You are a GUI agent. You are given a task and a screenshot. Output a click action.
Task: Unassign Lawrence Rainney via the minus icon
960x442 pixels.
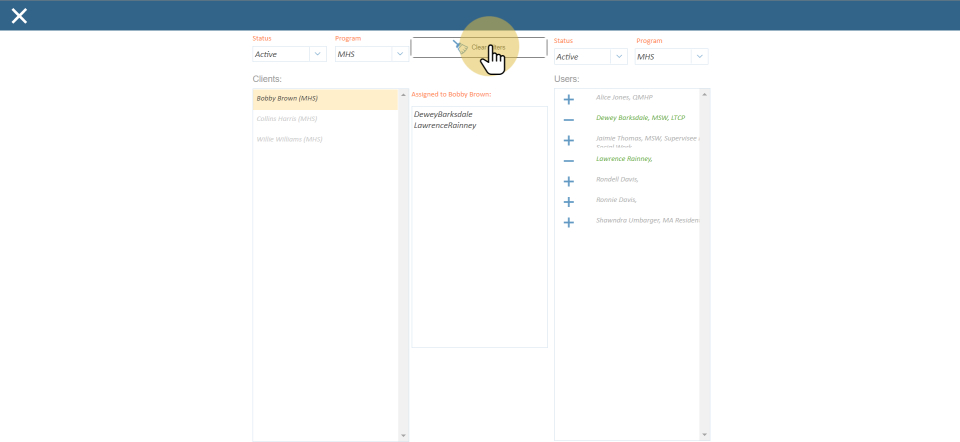pos(568,161)
